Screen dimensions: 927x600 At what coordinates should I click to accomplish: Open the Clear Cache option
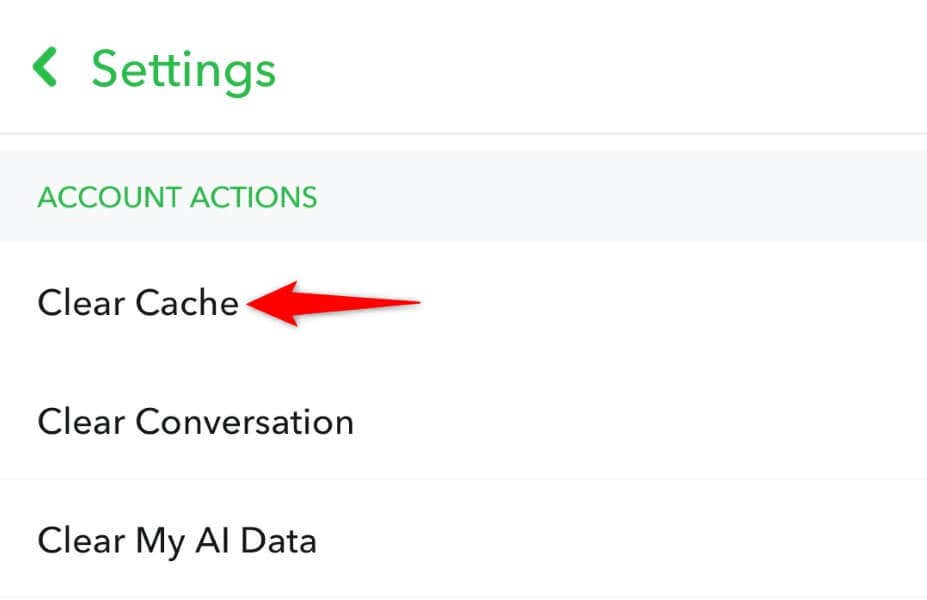click(x=137, y=302)
